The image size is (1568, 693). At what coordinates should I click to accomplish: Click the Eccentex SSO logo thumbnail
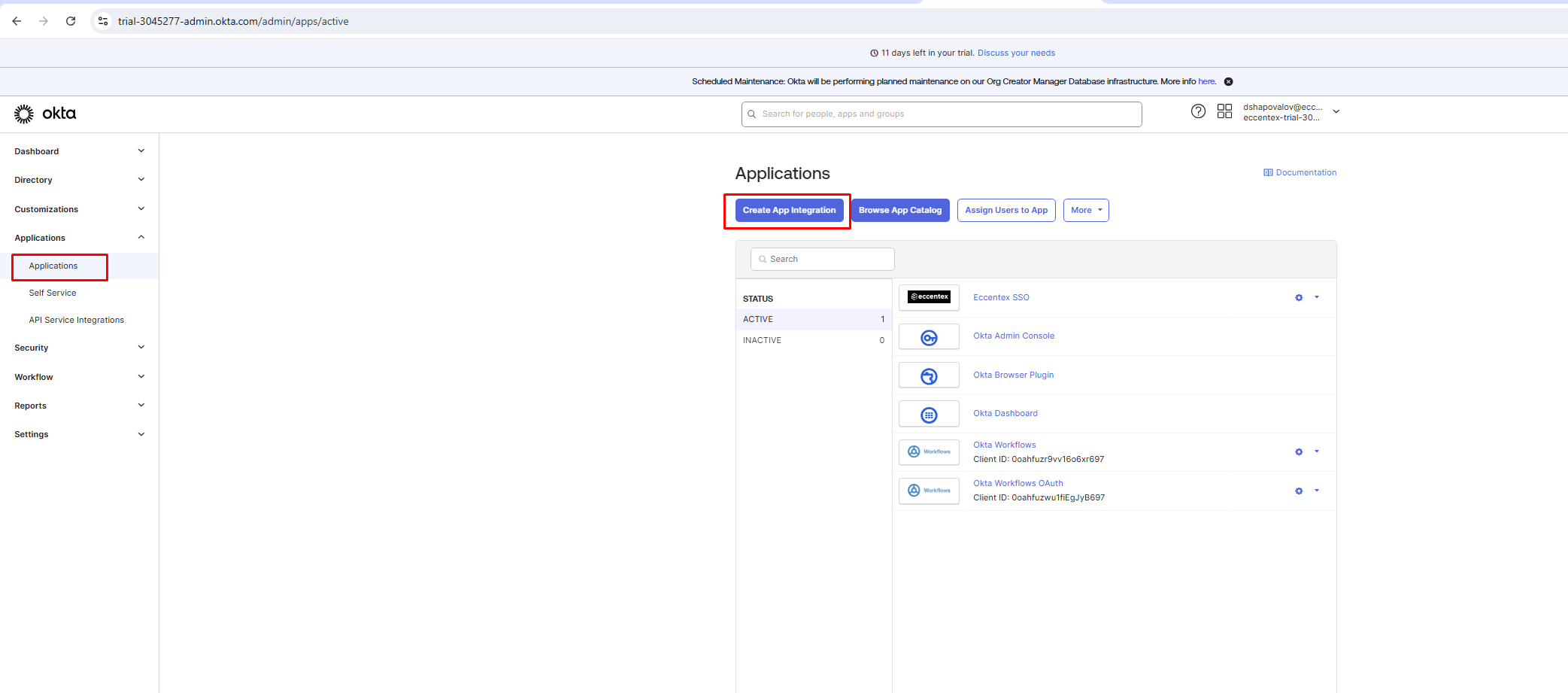pos(929,297)
